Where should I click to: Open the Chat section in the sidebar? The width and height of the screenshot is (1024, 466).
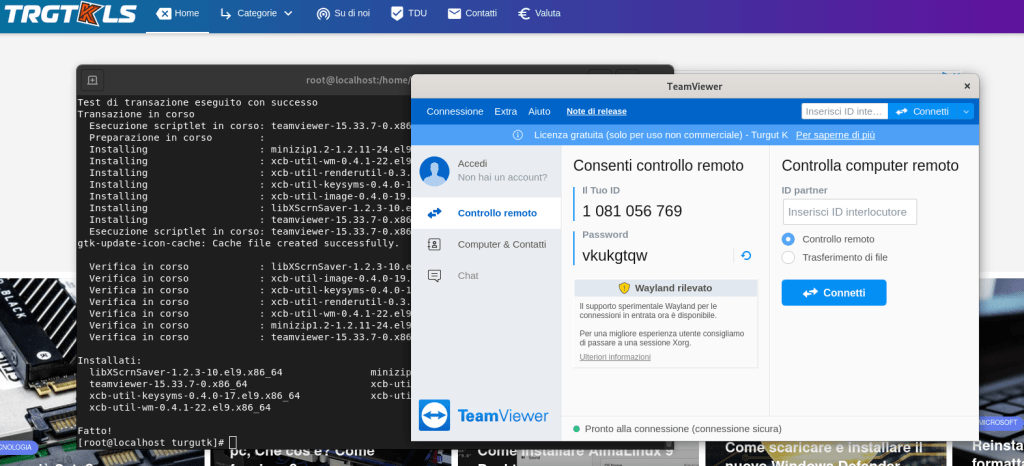[x=467, y=275]
